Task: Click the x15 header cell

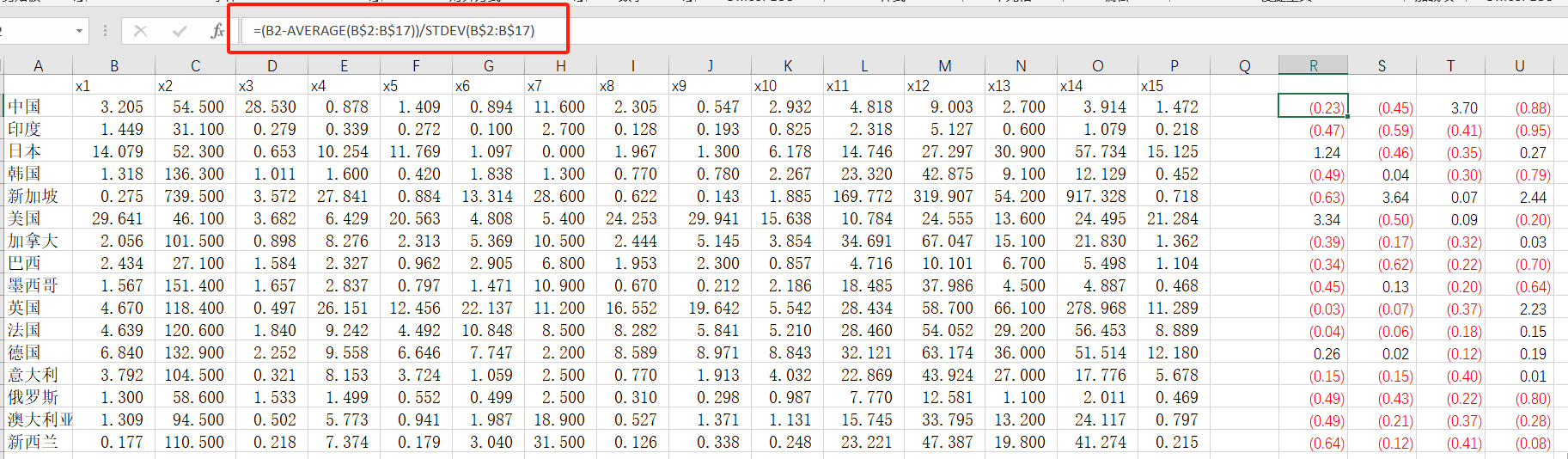Action: coord(1174,86)
